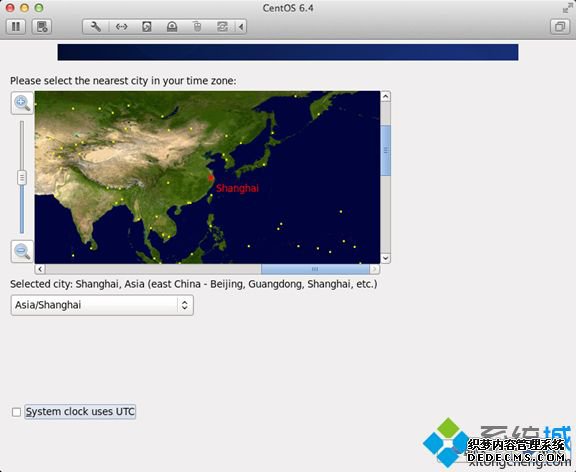Select Shanghai marker on the map

211,179
